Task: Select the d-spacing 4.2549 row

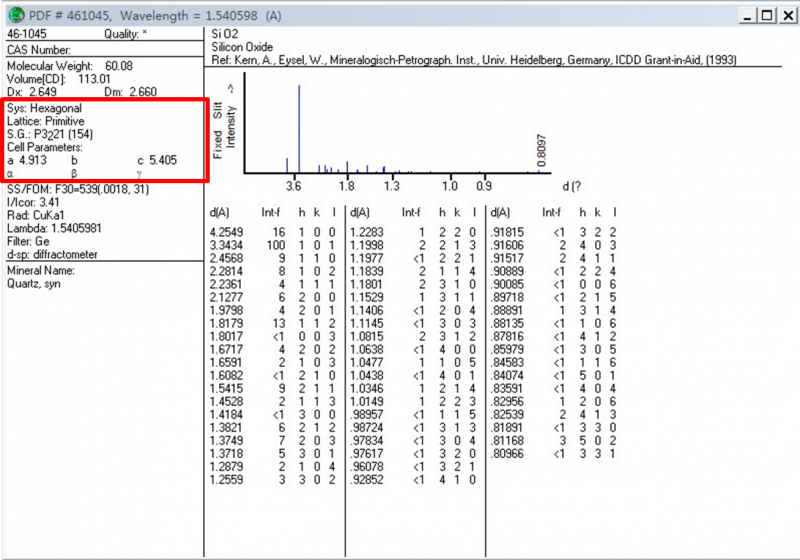Action: click(272, 233)
